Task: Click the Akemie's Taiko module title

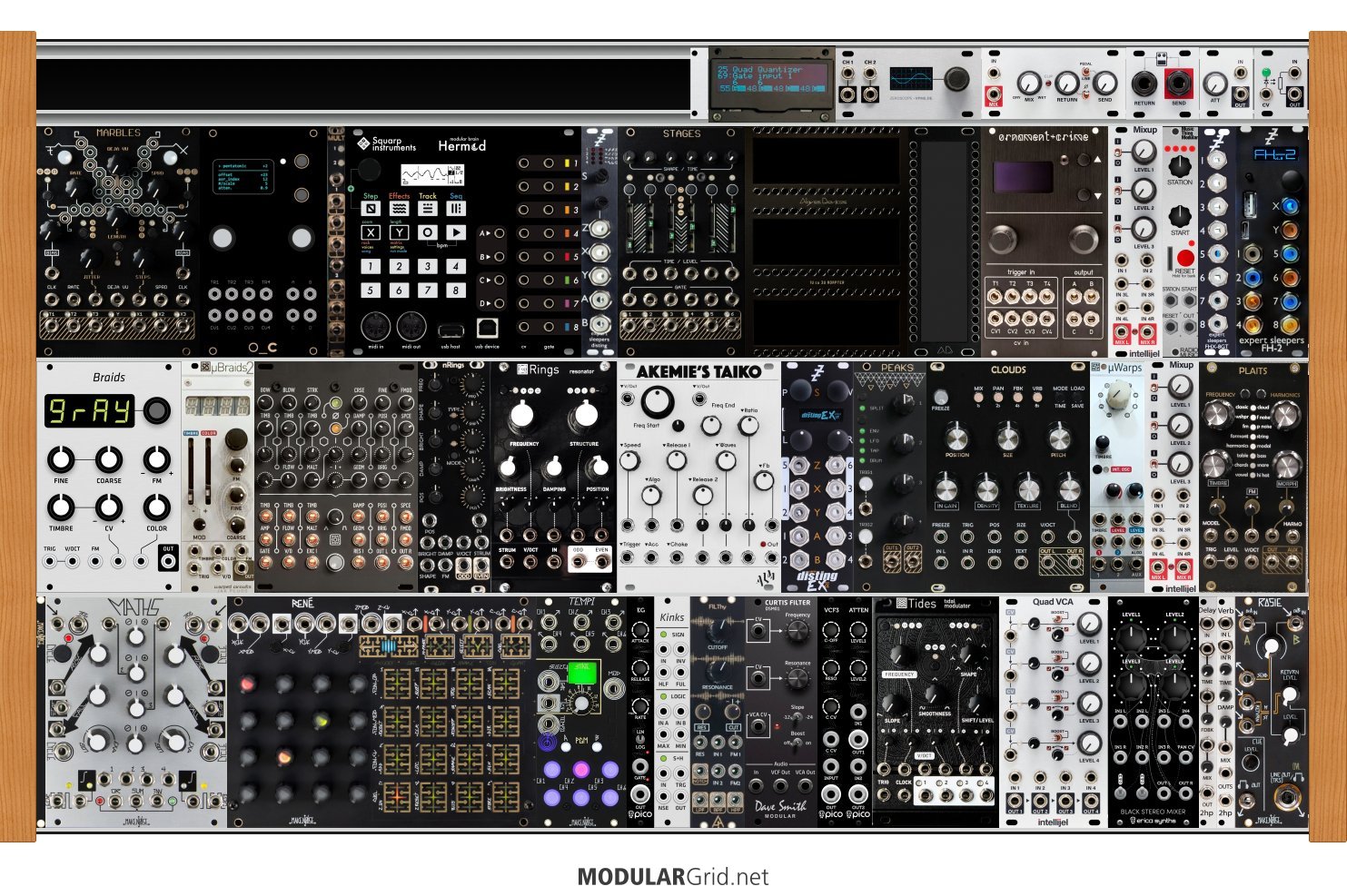Action: tap(698, 371)
